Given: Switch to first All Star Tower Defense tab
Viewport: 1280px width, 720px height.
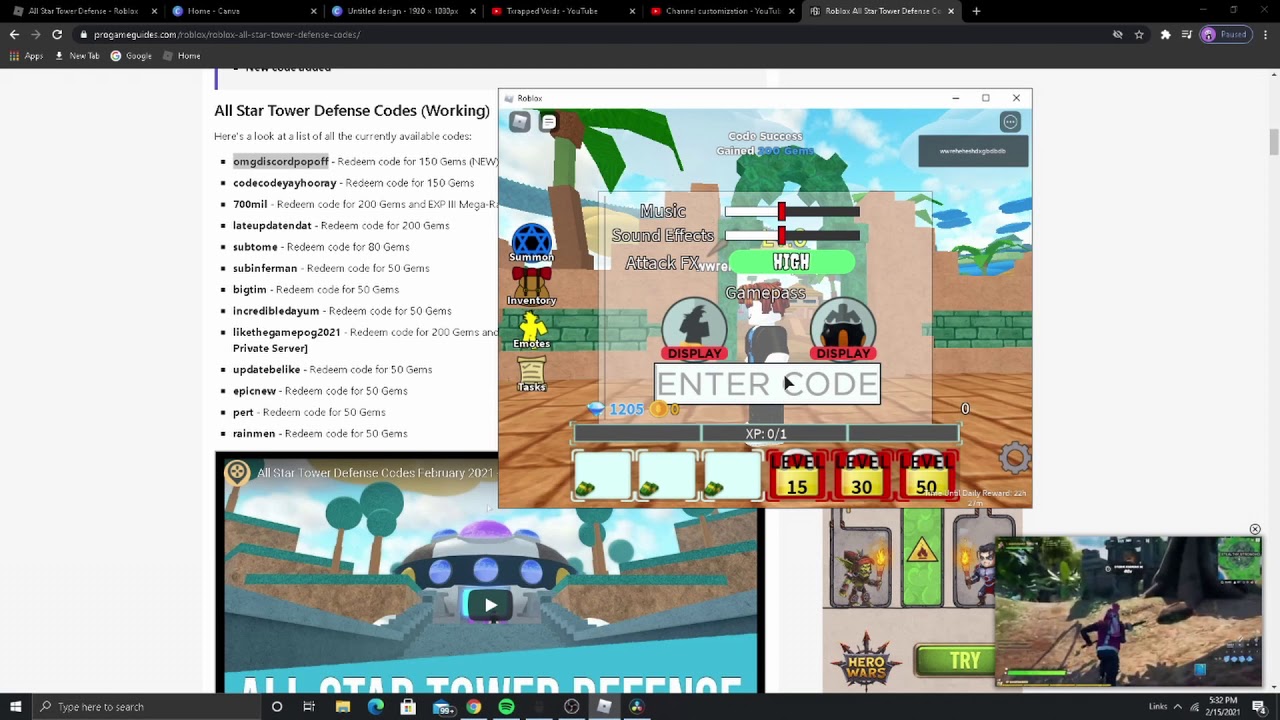Looking at the screenshot, I should coord(83,11).
